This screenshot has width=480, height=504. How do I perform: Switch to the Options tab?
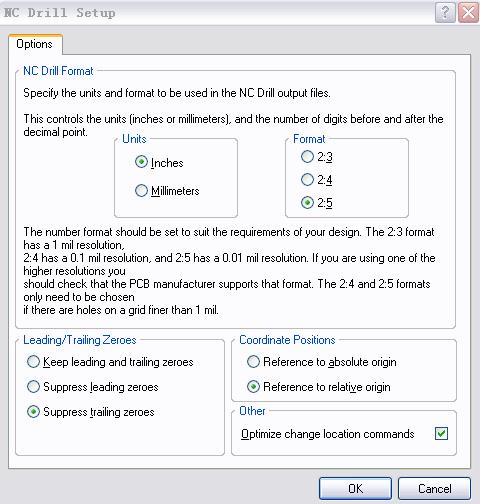[35, 44]
